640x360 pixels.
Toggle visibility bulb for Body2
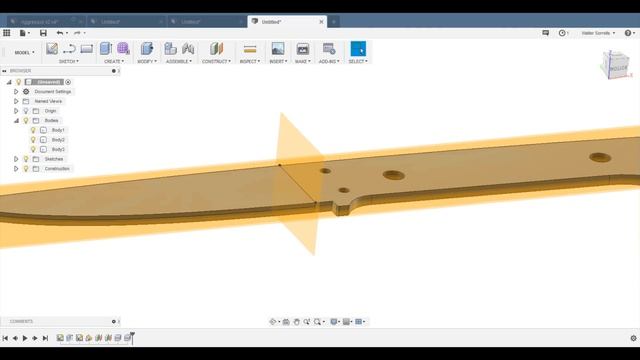coord(33,140)
